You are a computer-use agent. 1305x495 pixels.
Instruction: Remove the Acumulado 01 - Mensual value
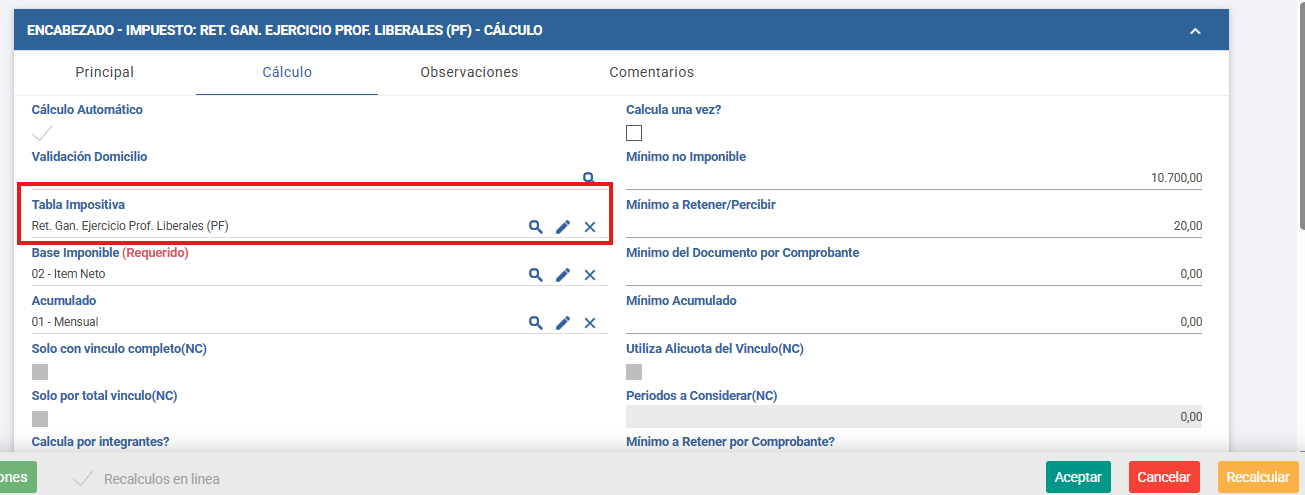[590, 322]
